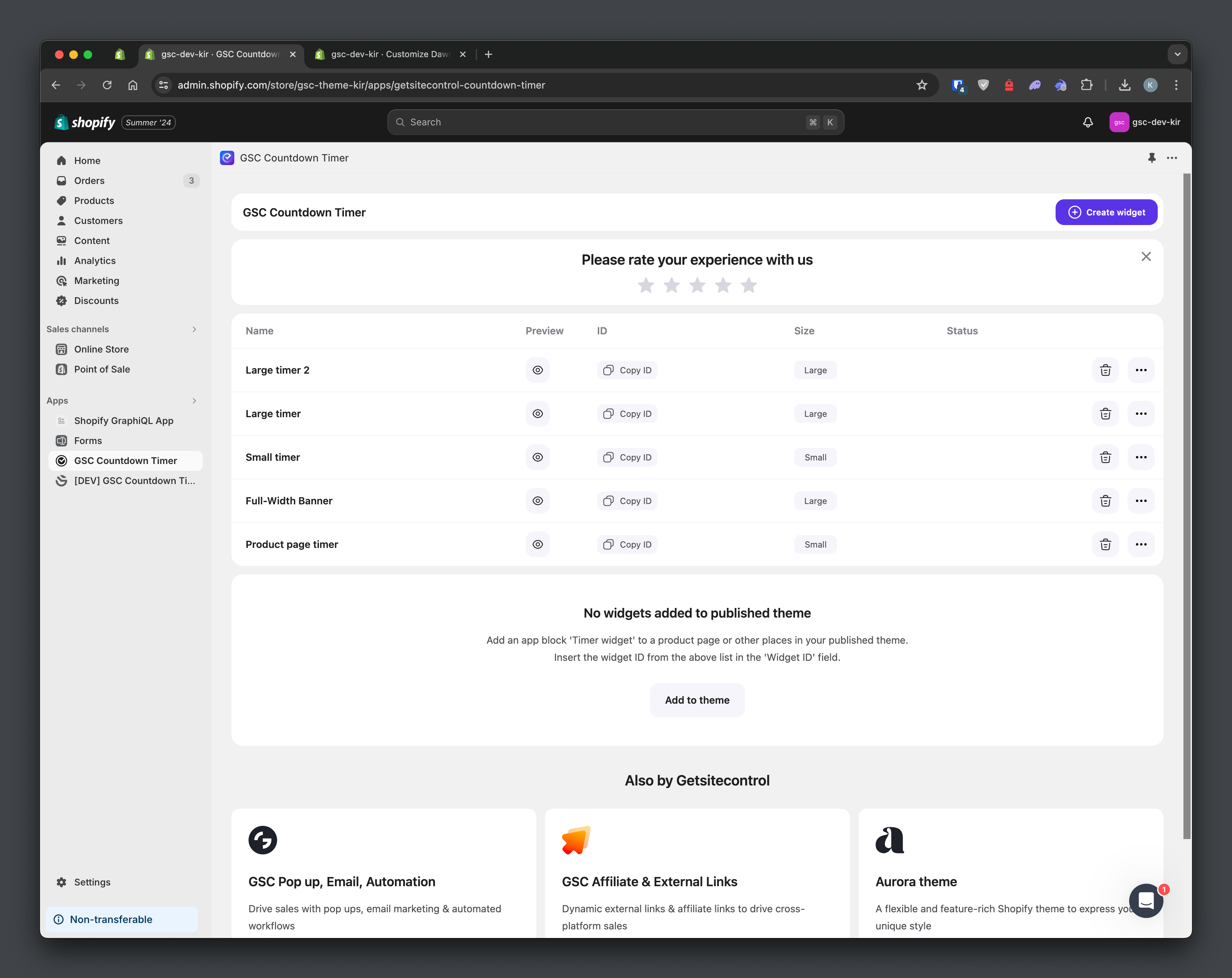Screen dimensions: 1232x978
Task: Bookmark this page with star icon
Action: coord(922,85)
